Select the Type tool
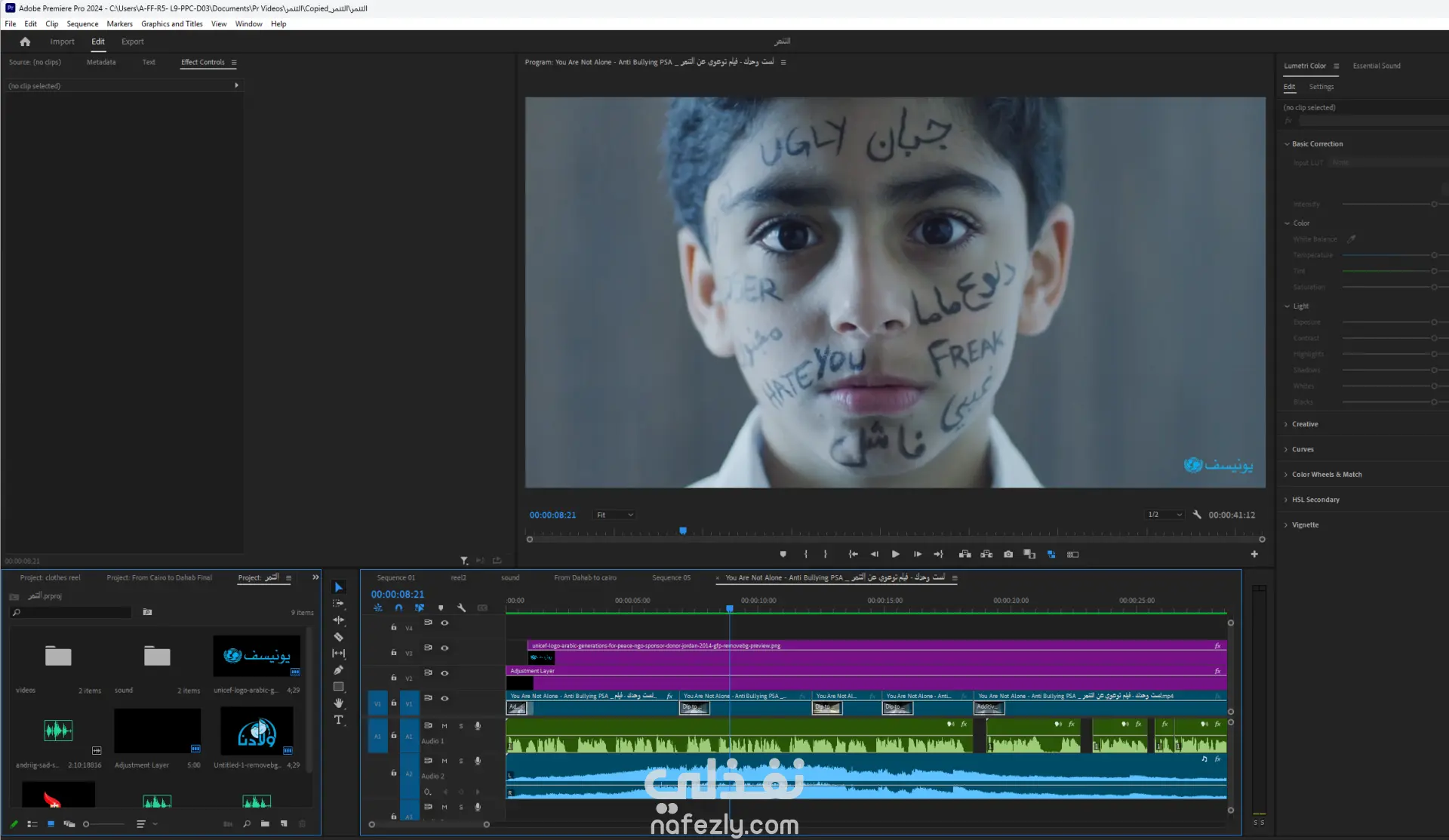This screenshot has height=840, width=1449. coord(339,720)
